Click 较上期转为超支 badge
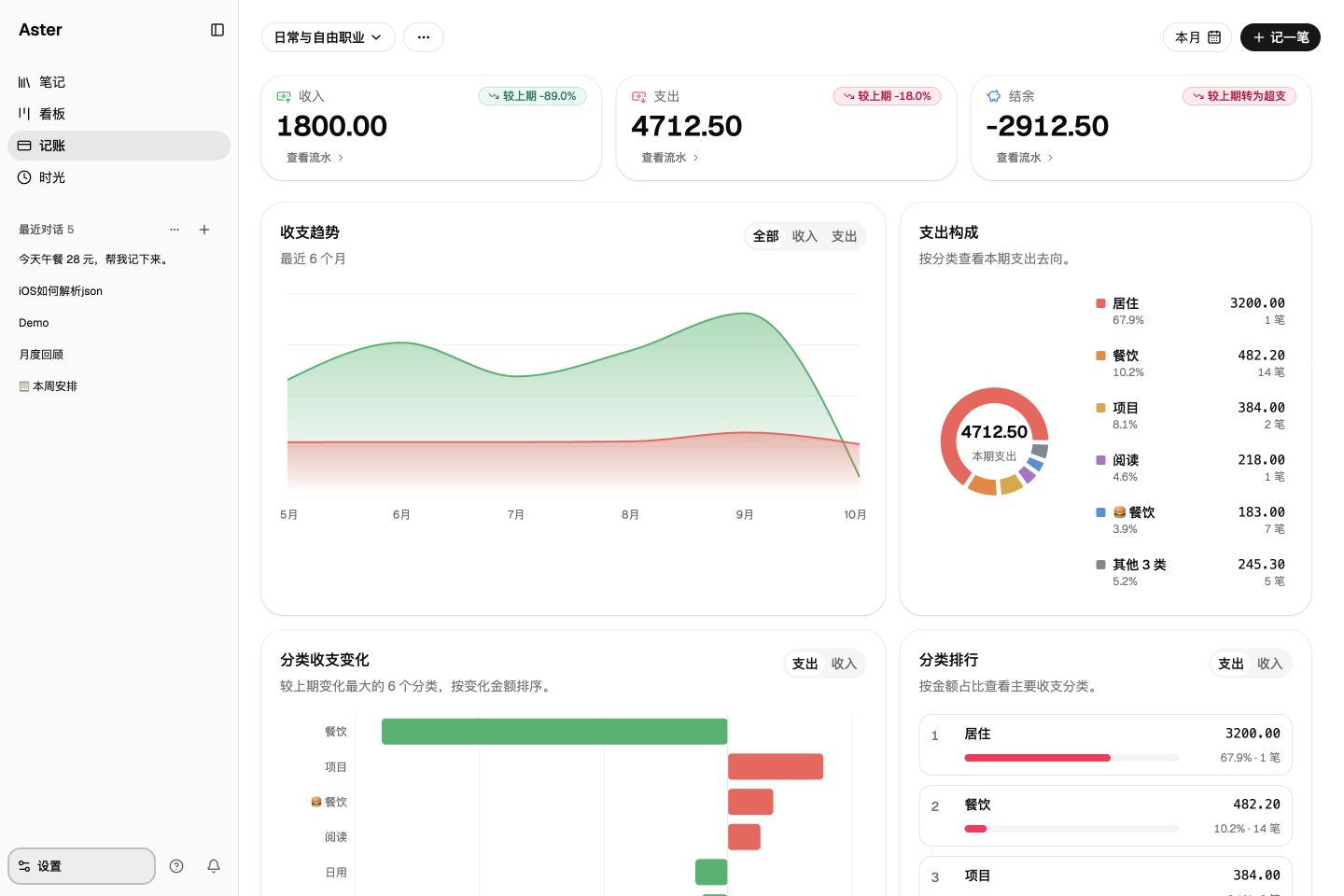 1239,96
